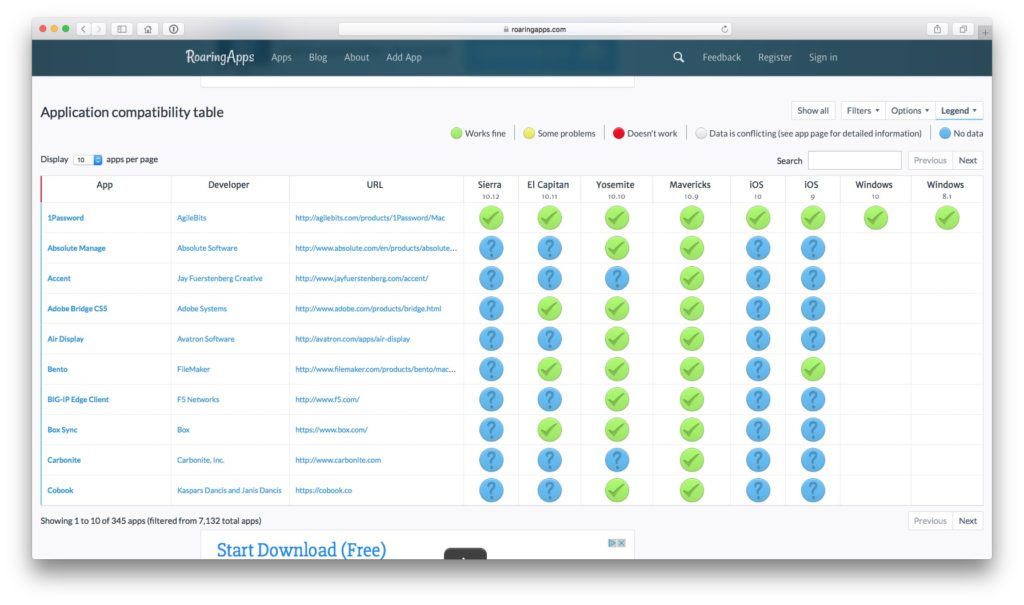Screen dimensions: 1024x605
Task: Click Absolute Manage Yosemite checkmark icon
Action: coord(616,248)
